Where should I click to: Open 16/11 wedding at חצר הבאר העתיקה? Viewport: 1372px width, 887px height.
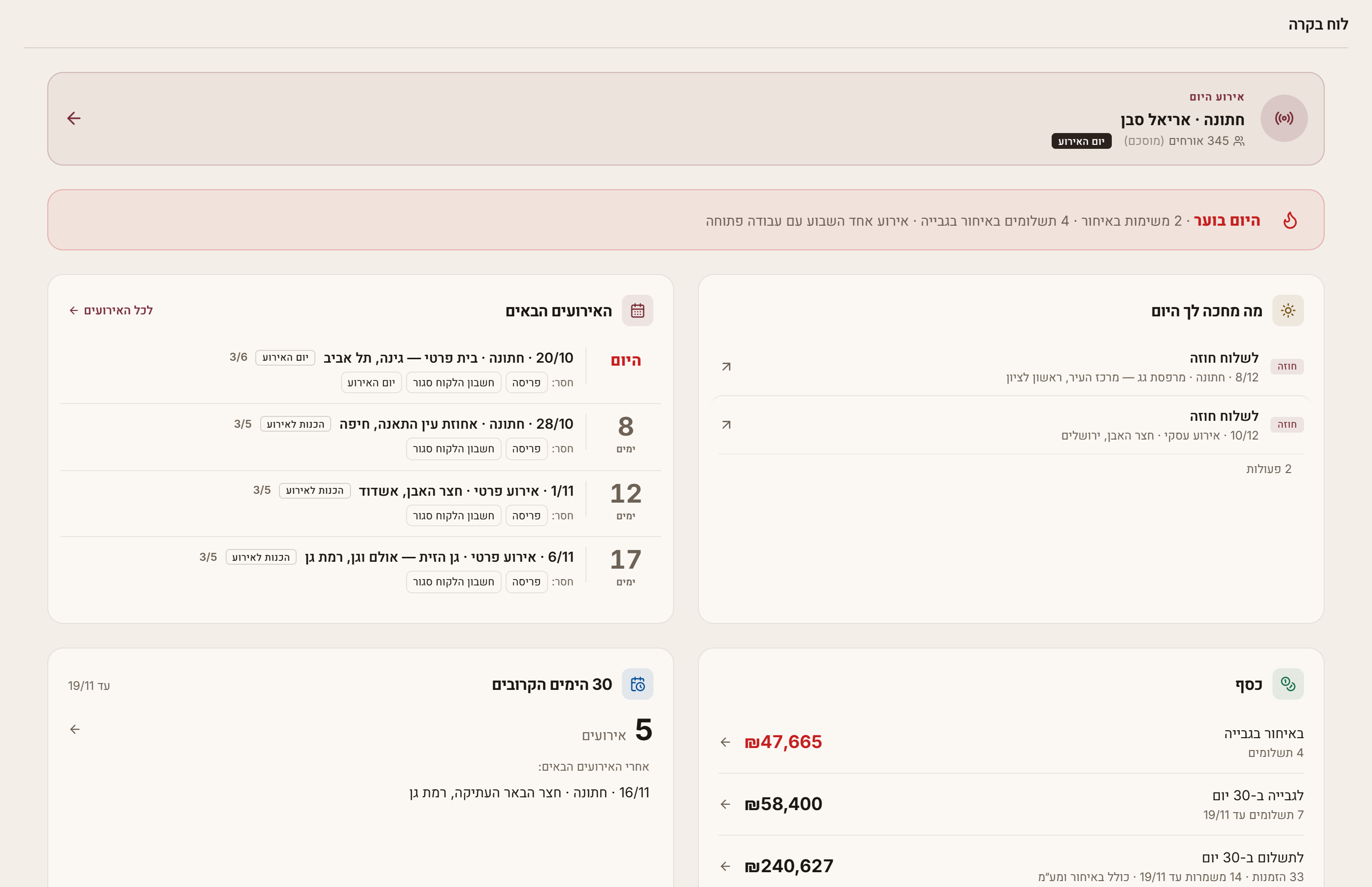pos(529,792)
